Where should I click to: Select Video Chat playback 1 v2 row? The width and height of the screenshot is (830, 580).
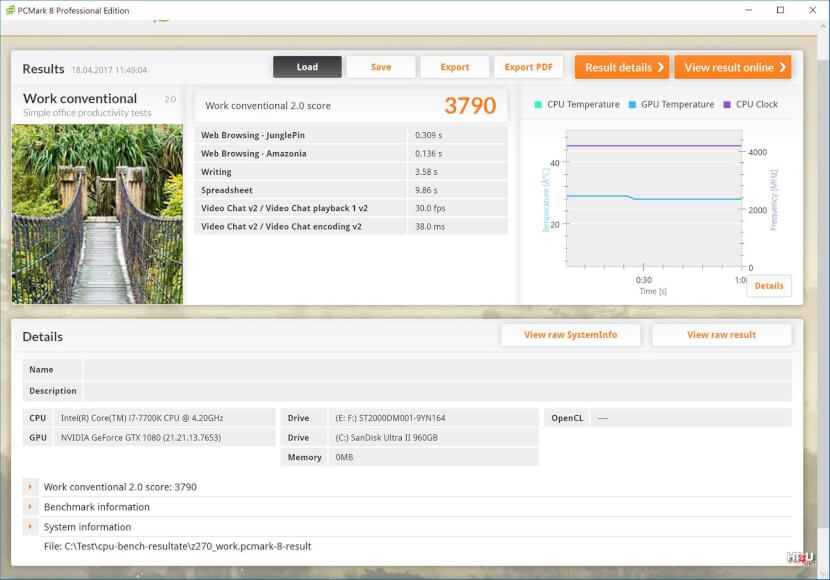pyautogui.click(x=351, y=208)
